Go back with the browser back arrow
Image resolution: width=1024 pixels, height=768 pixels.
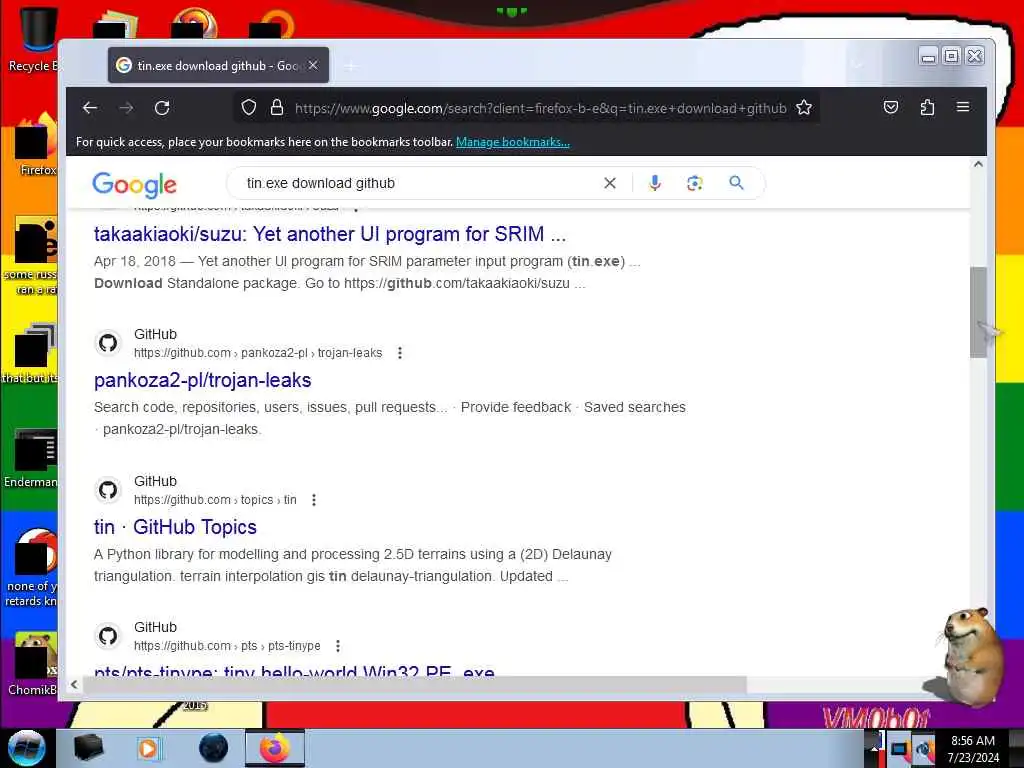[90, 108]
